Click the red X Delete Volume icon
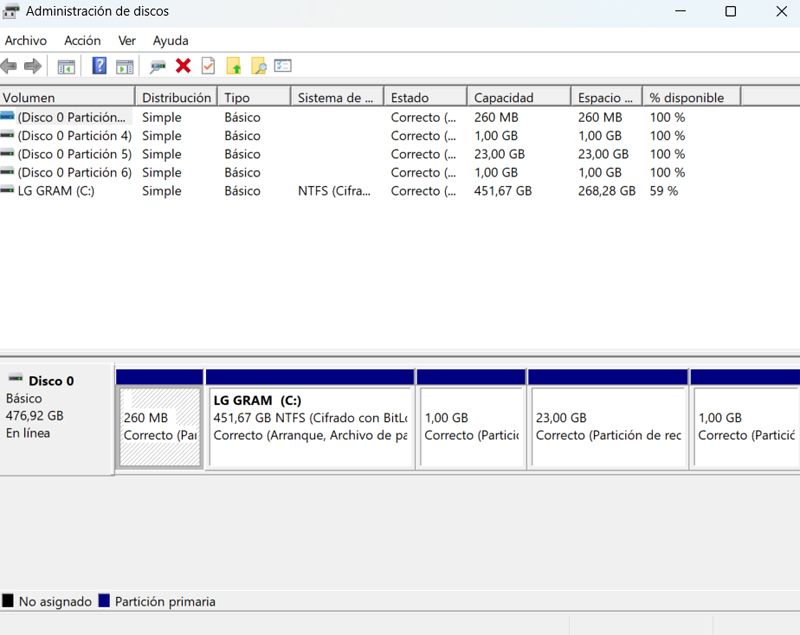The image size is (800, 635). pyautogui.click(x=184, y=66)
